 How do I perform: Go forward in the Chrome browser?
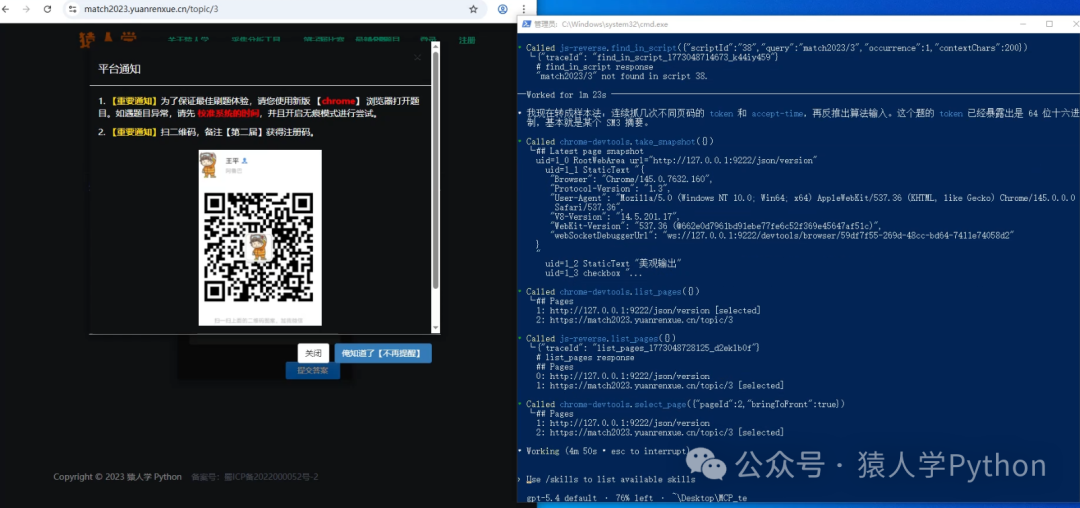coord(27,10)
